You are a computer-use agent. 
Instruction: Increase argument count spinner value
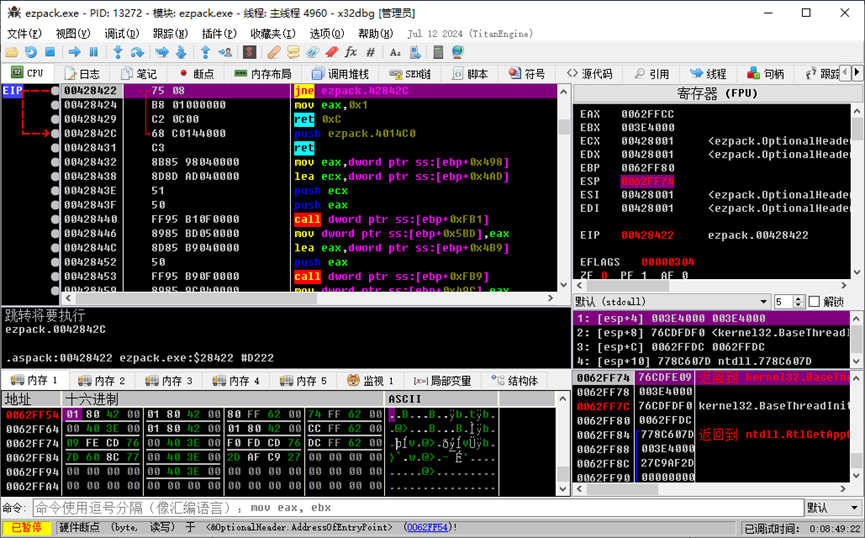point(798,299)
